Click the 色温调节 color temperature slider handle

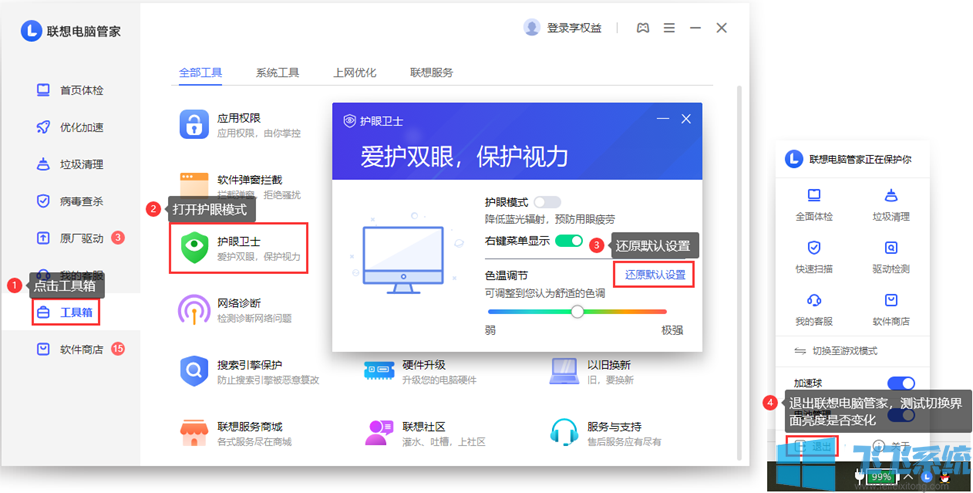(577, 311)
